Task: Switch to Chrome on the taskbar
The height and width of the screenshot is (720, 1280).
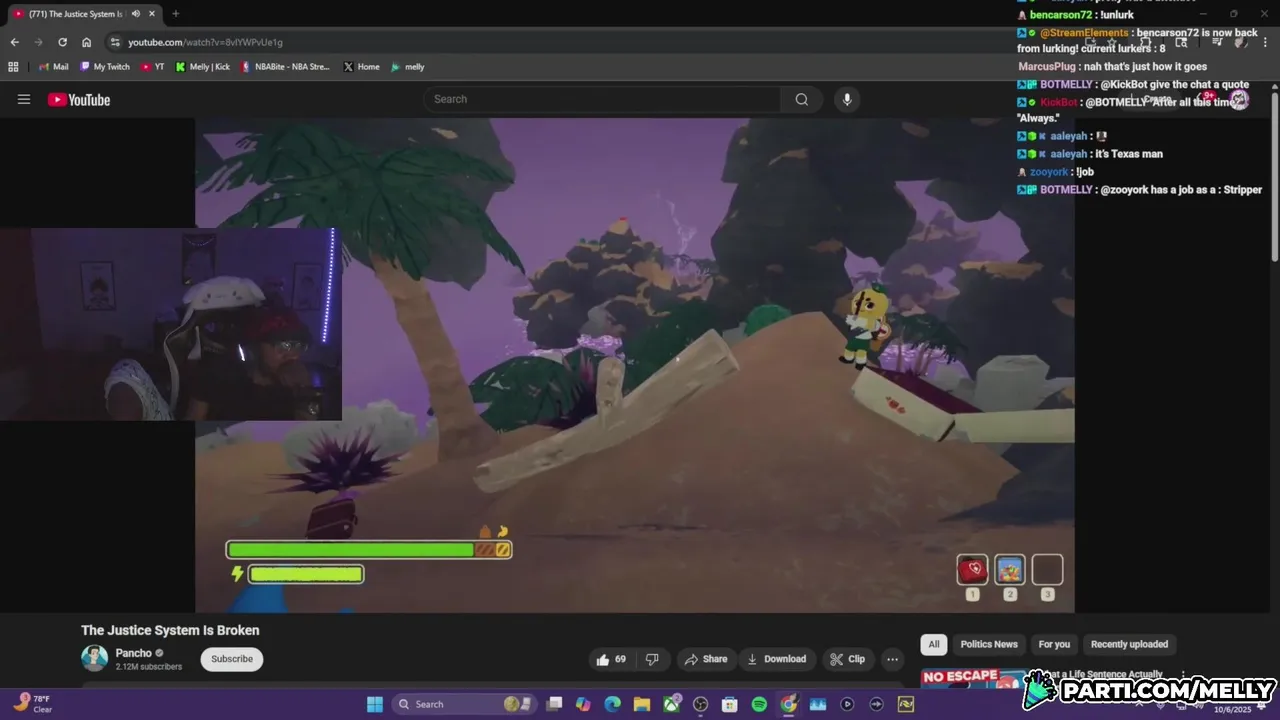Action: (x=789, y=704)
